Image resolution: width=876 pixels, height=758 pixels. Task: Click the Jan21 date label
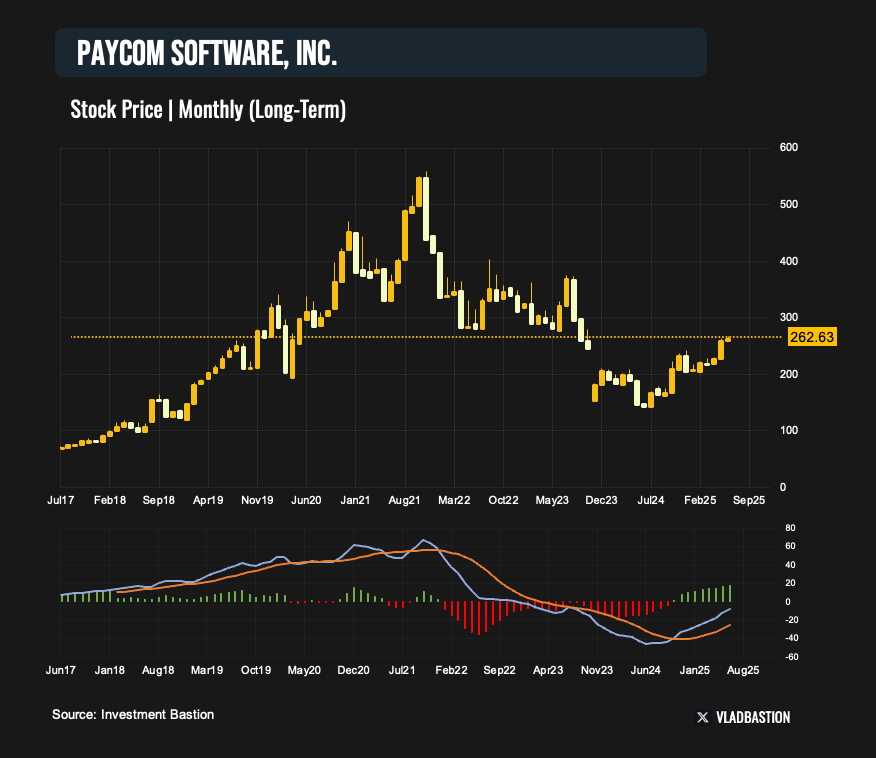point(355,500)
